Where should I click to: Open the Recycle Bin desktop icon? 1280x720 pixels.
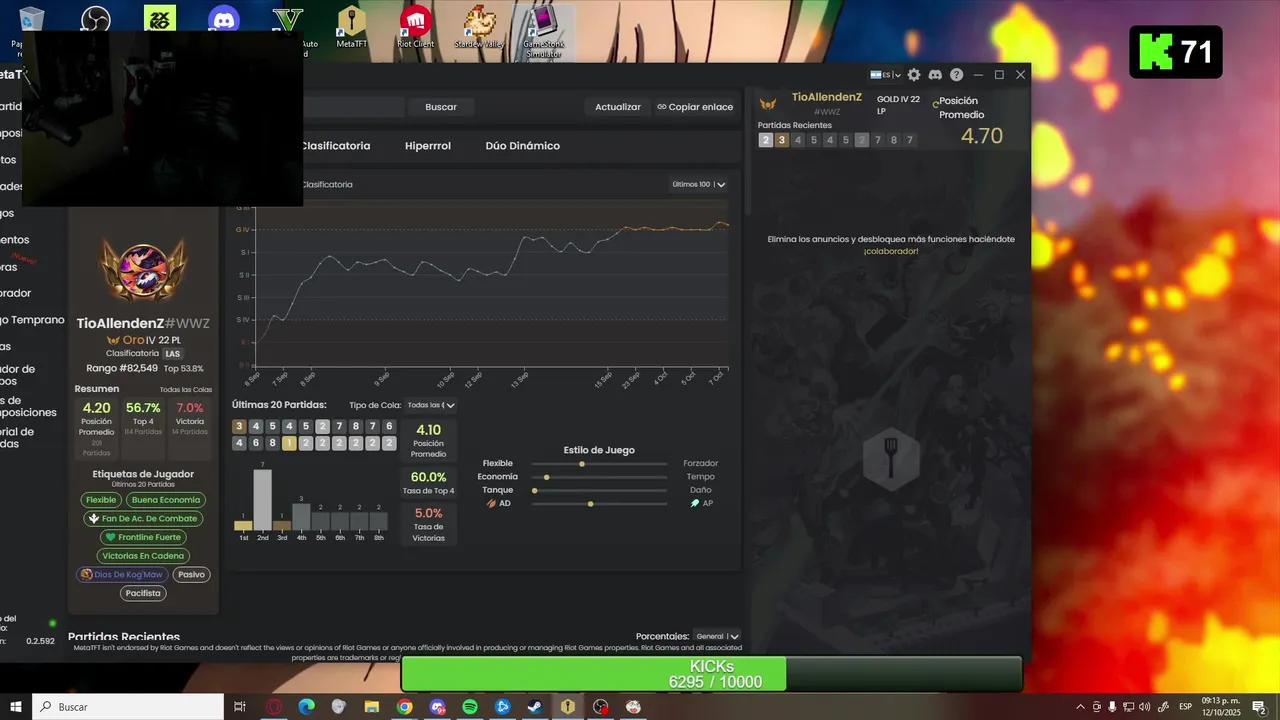tap(31, 19)
